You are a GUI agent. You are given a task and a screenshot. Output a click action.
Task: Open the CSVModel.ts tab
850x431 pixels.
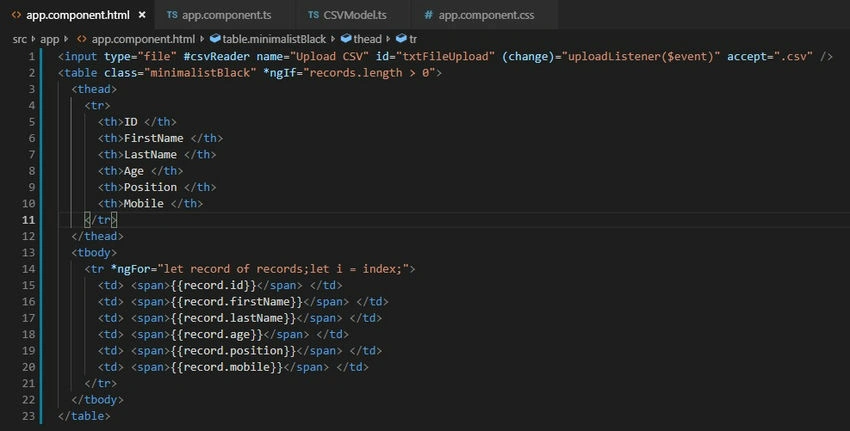tap(347, 15)
